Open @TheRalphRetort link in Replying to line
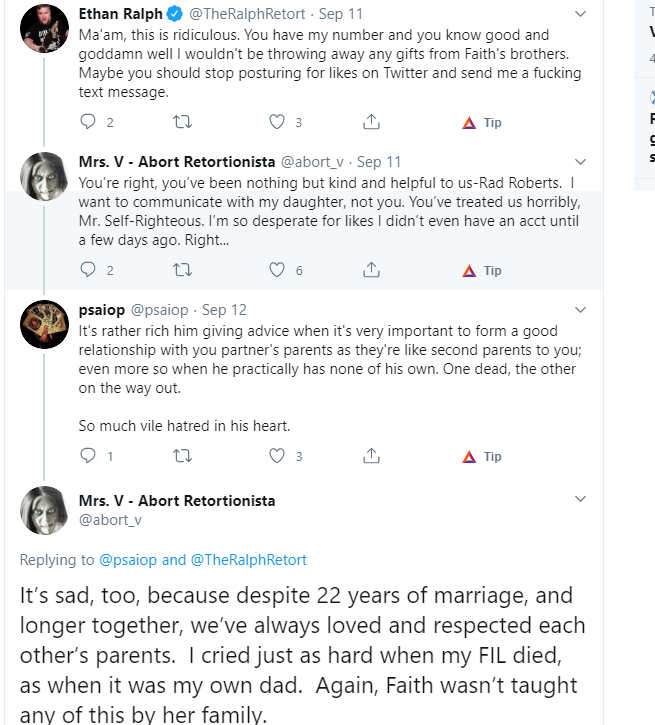 249,560
